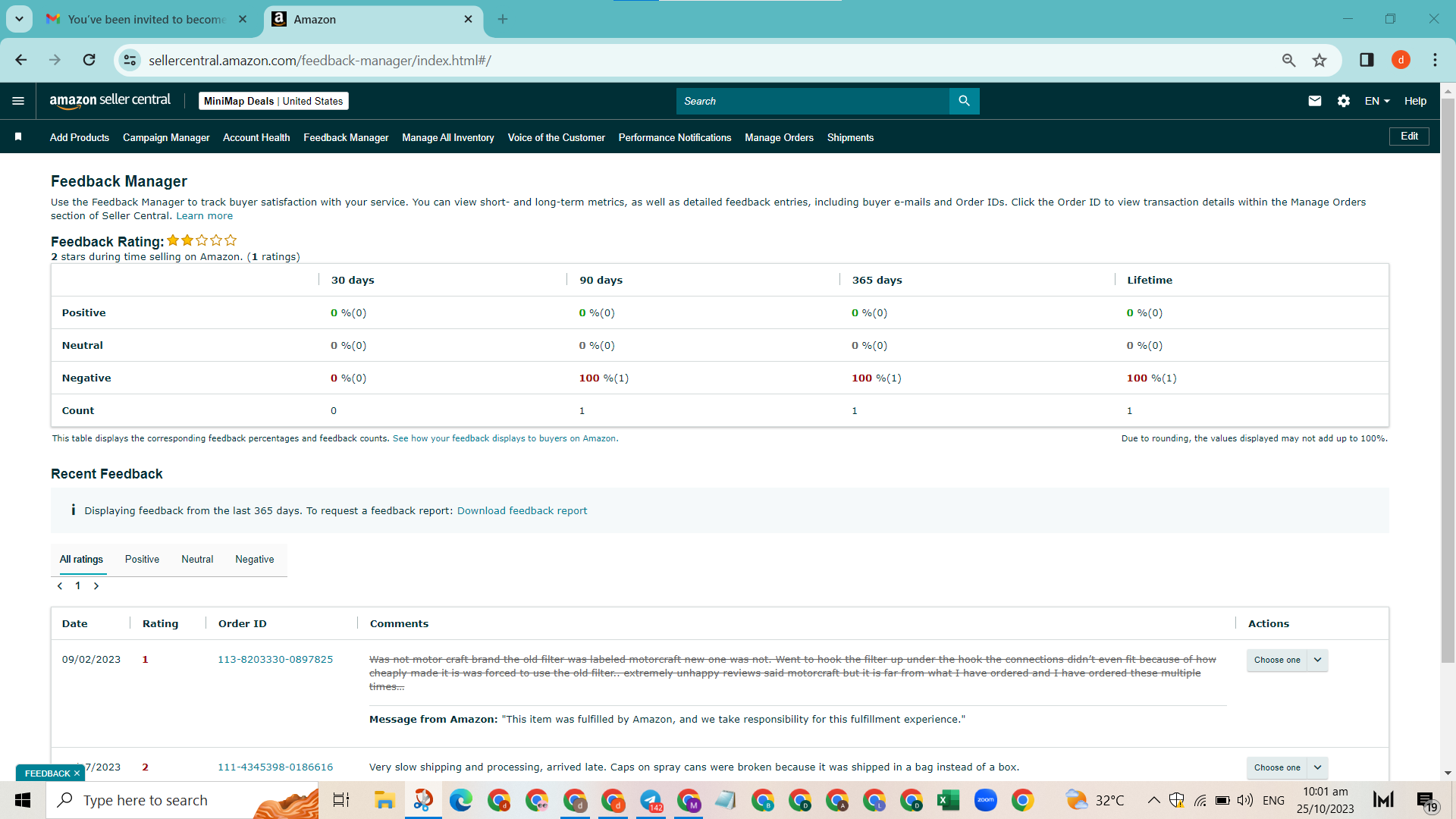
Task: Open Manage Orders
Action: (x=779, y=137)
